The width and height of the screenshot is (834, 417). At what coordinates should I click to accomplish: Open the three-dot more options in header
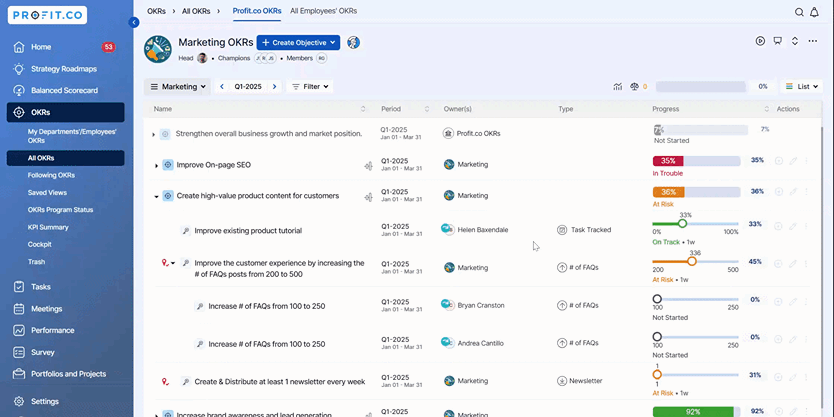click(811, 41)
